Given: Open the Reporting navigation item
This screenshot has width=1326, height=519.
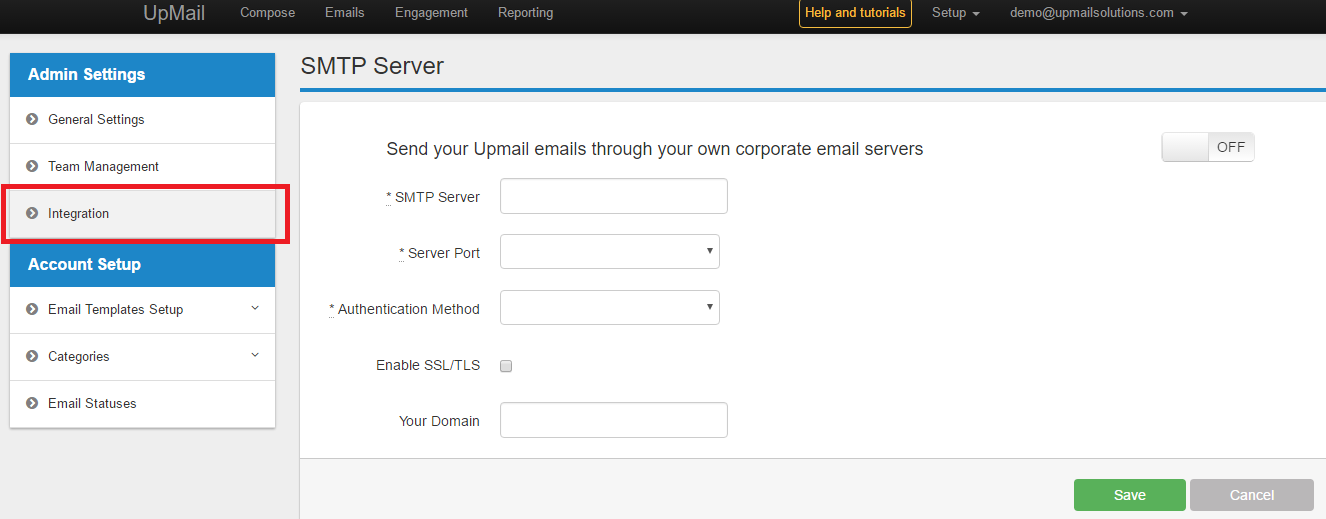Looking at the screenshot, I should (525, 13).
